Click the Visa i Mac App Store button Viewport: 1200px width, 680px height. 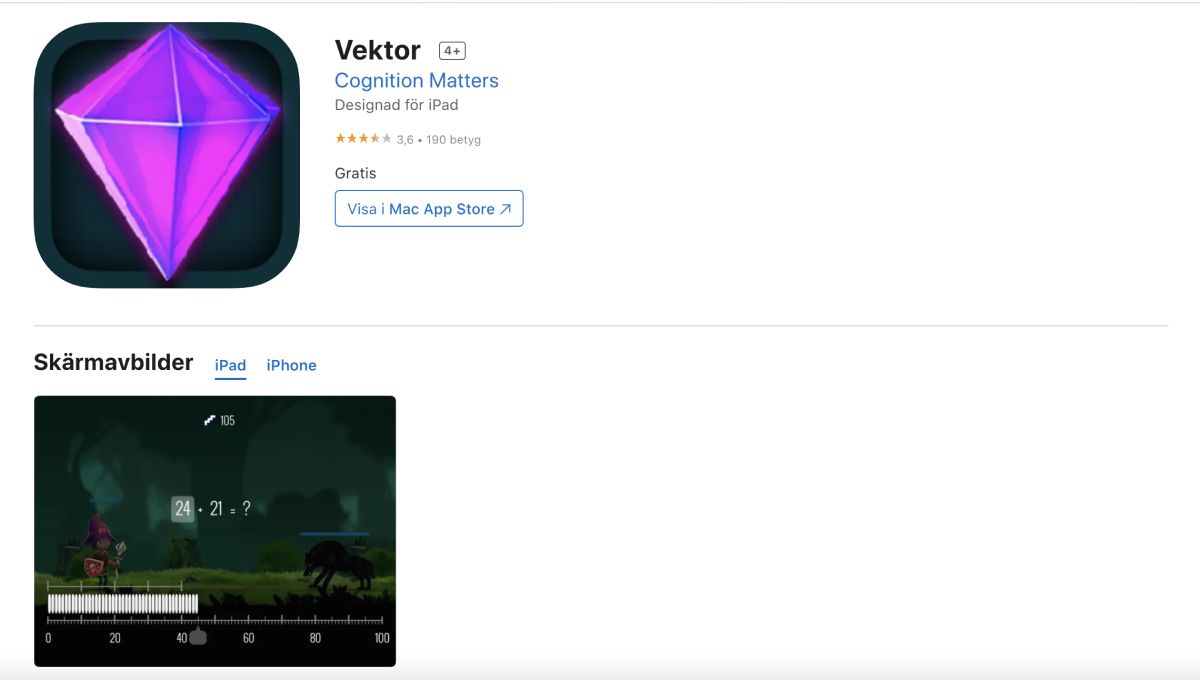click(x=429, y=209)
